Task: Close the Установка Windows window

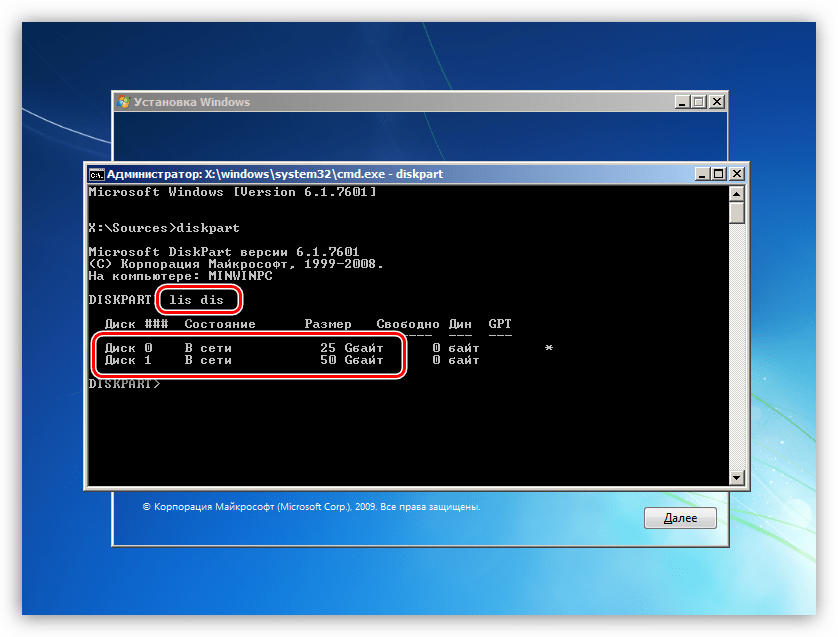Action: click(x=716, y=102)
